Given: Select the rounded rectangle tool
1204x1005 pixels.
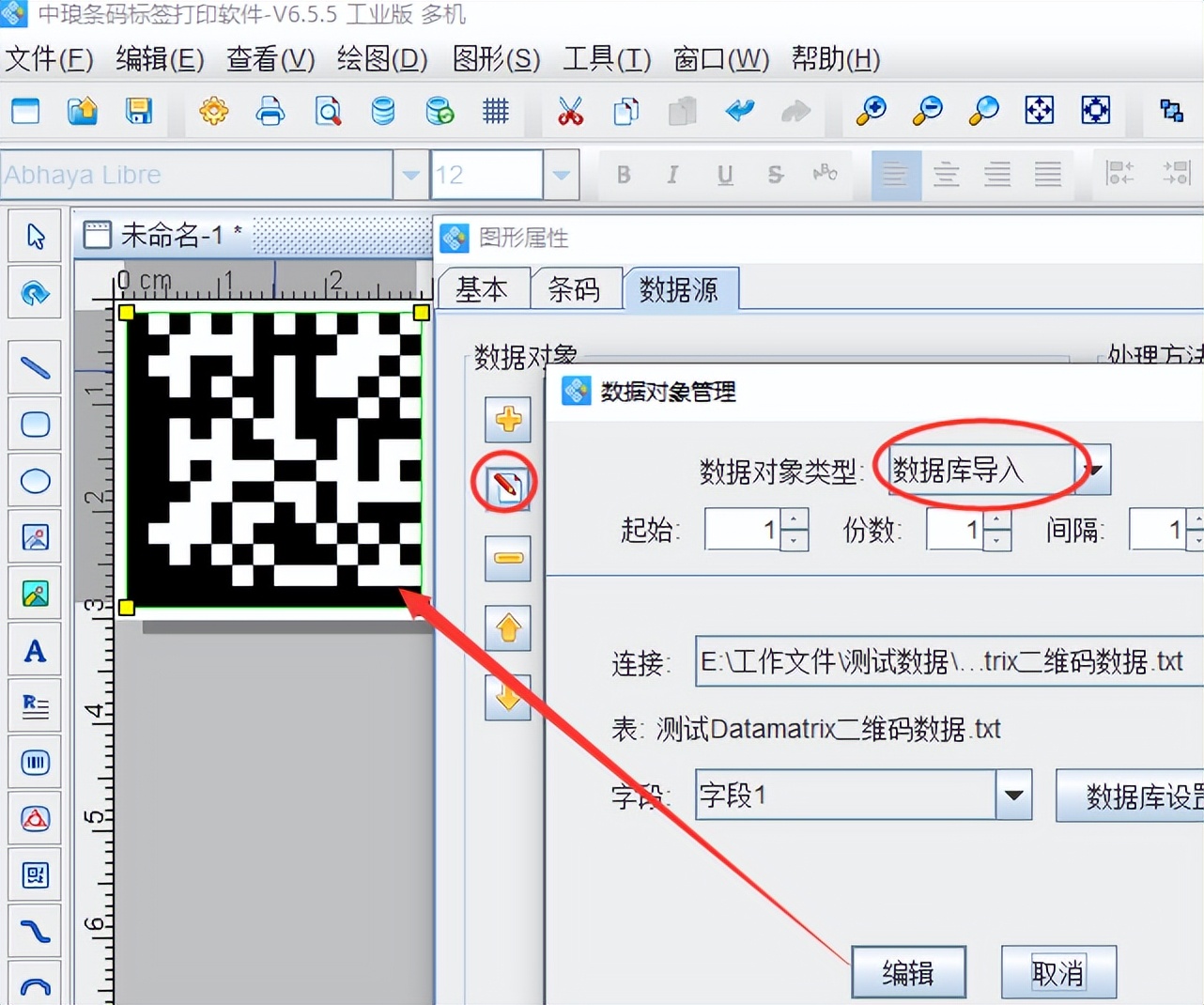Looking at the screenshot, I should tap(35, 425).
